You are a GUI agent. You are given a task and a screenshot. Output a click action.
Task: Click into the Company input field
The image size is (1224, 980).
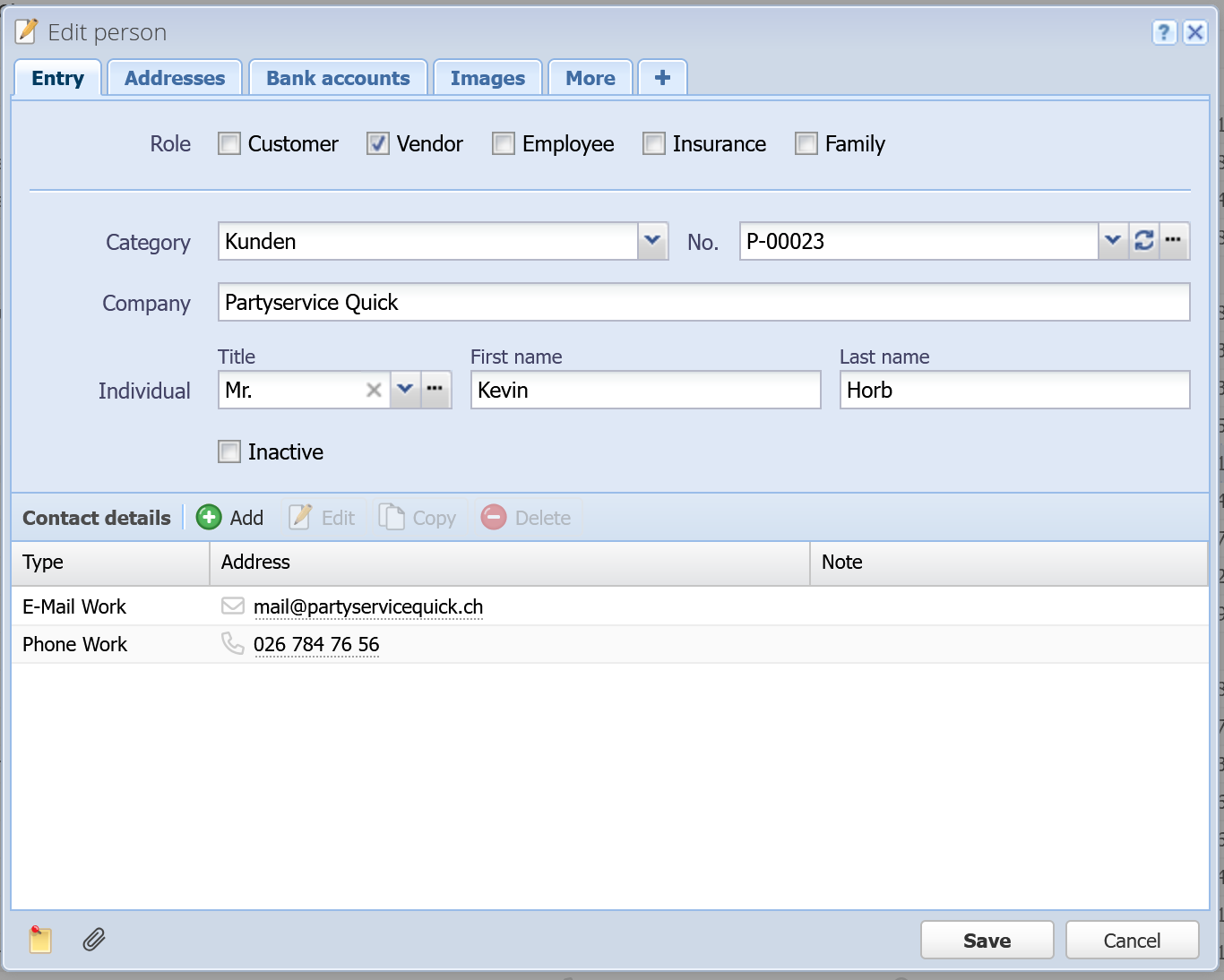[704, 302]
